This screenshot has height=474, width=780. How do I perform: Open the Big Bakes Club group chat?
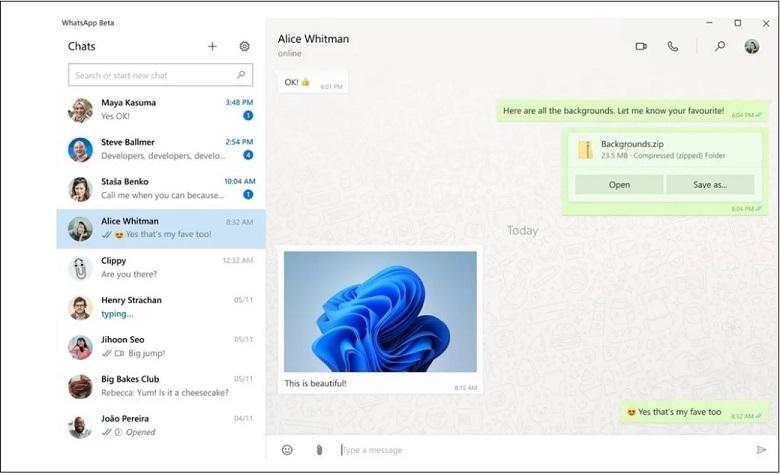pyautogui.click(x=160, y=386)
